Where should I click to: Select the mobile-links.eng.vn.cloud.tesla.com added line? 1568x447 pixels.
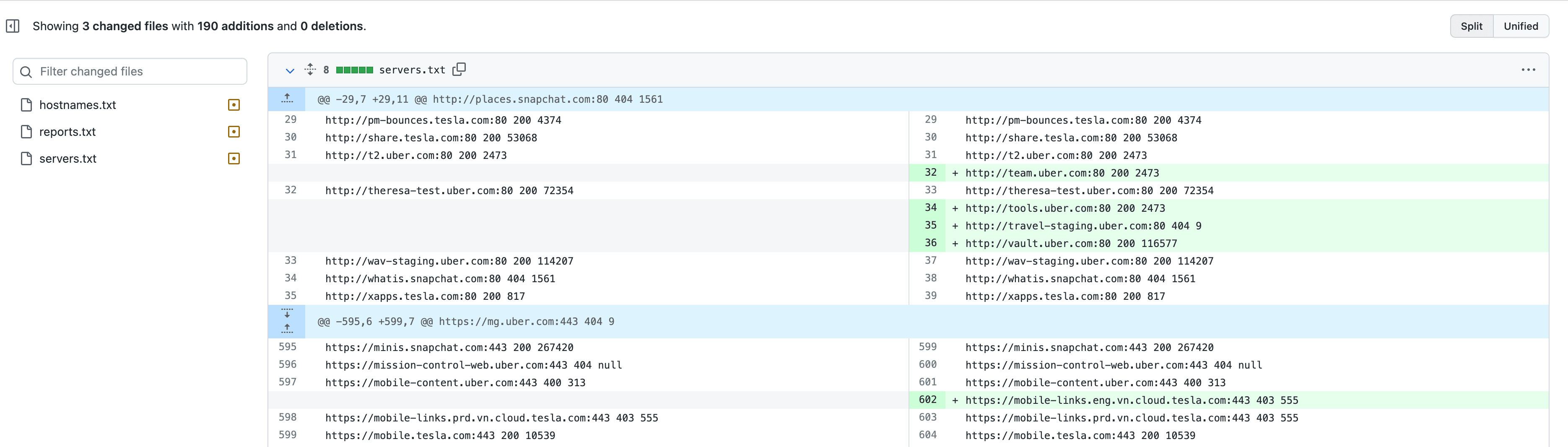[1132, 401]
